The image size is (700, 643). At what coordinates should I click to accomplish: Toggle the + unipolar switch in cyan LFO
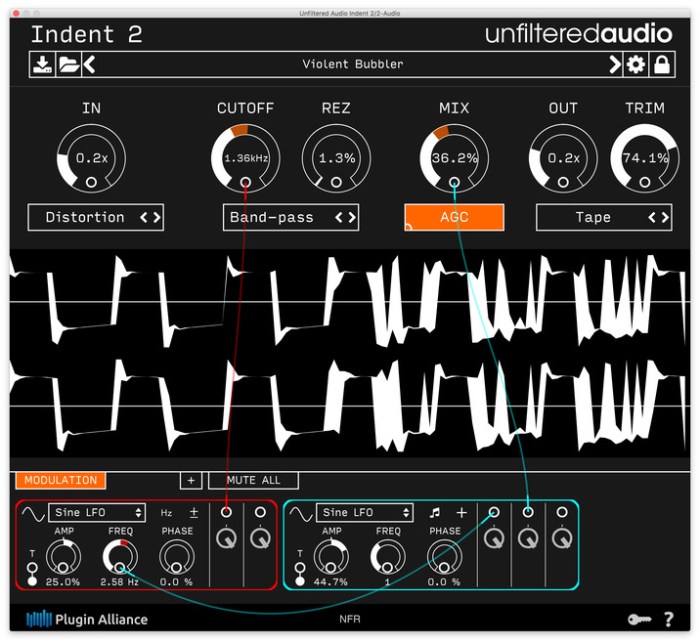click(x=462, y=513)
